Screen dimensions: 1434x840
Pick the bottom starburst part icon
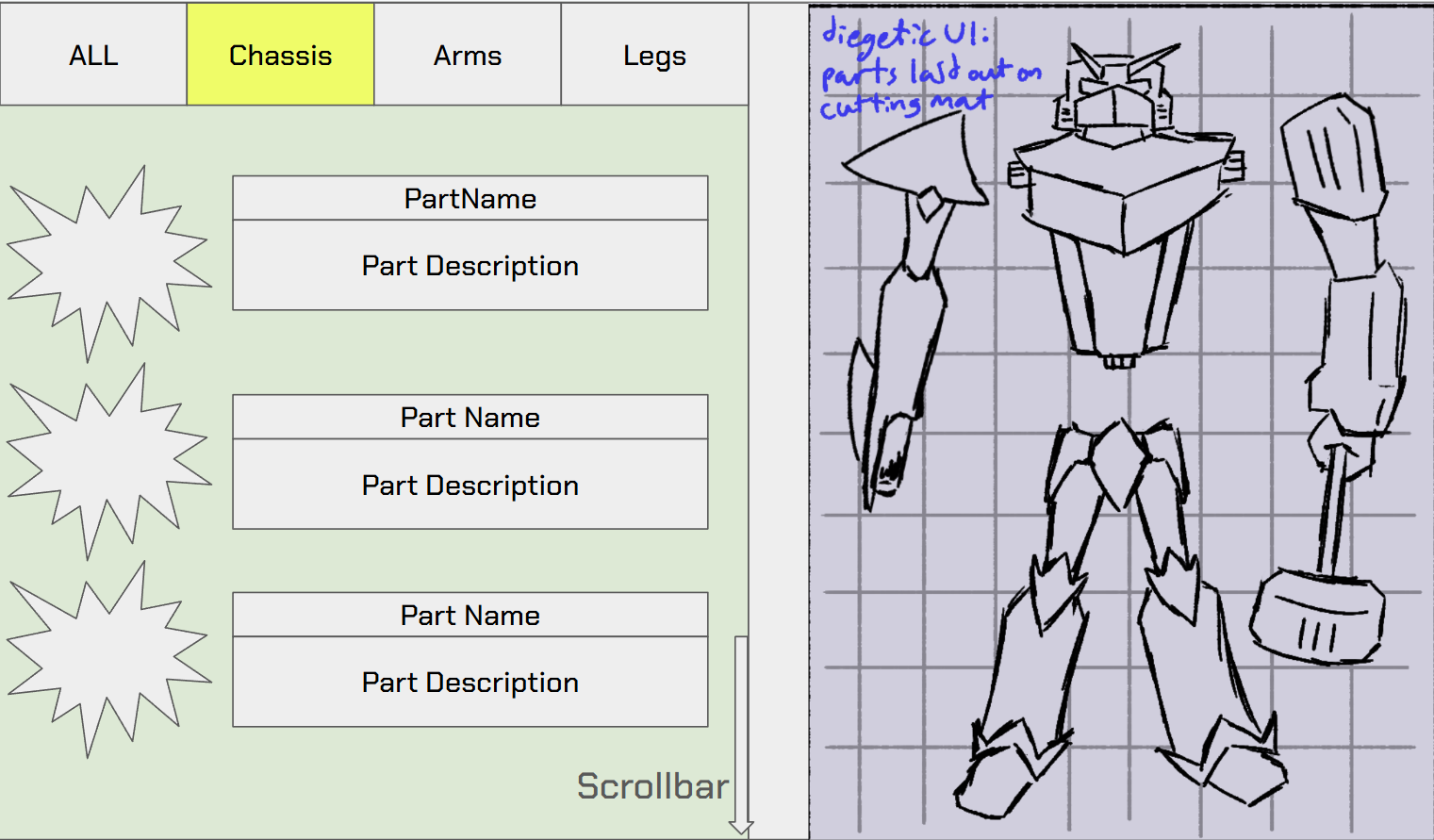tap(108, 660)
